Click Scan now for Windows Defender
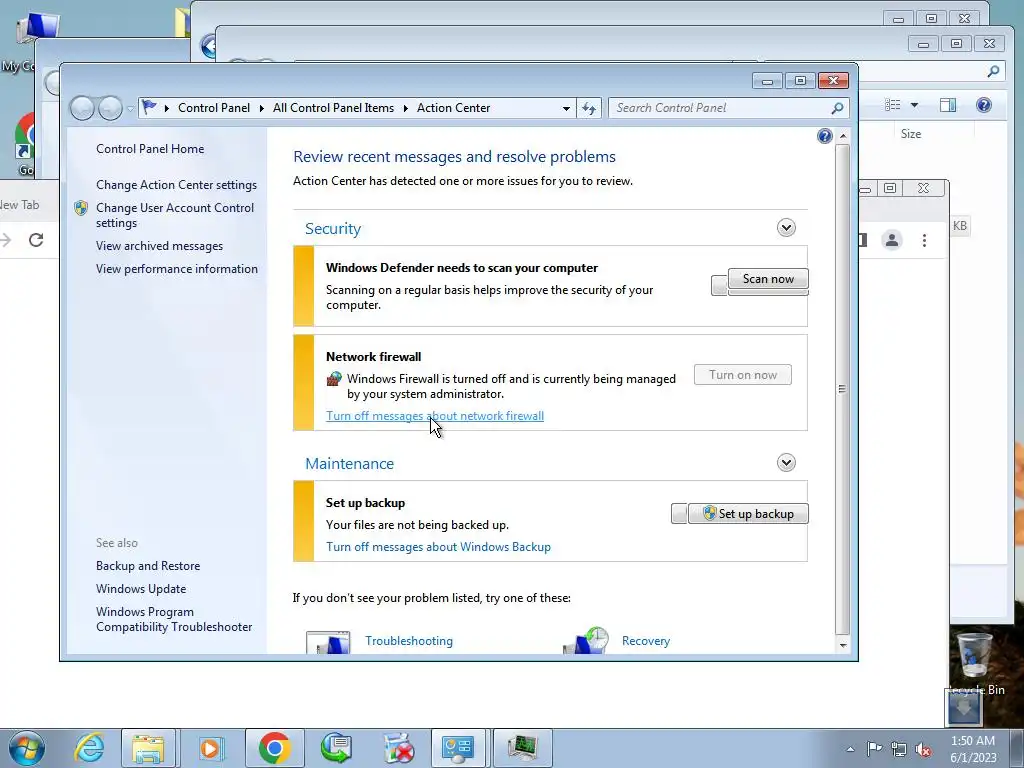The image size is (1024, 768). [x=768, y=279]
